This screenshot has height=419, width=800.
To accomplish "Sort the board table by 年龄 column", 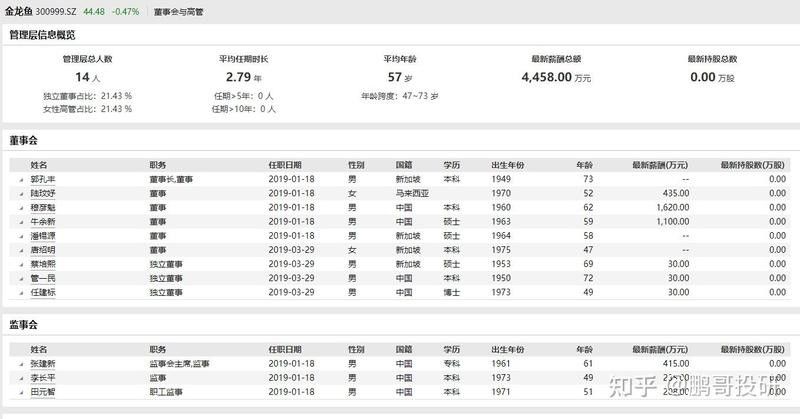I will point(585,164).
